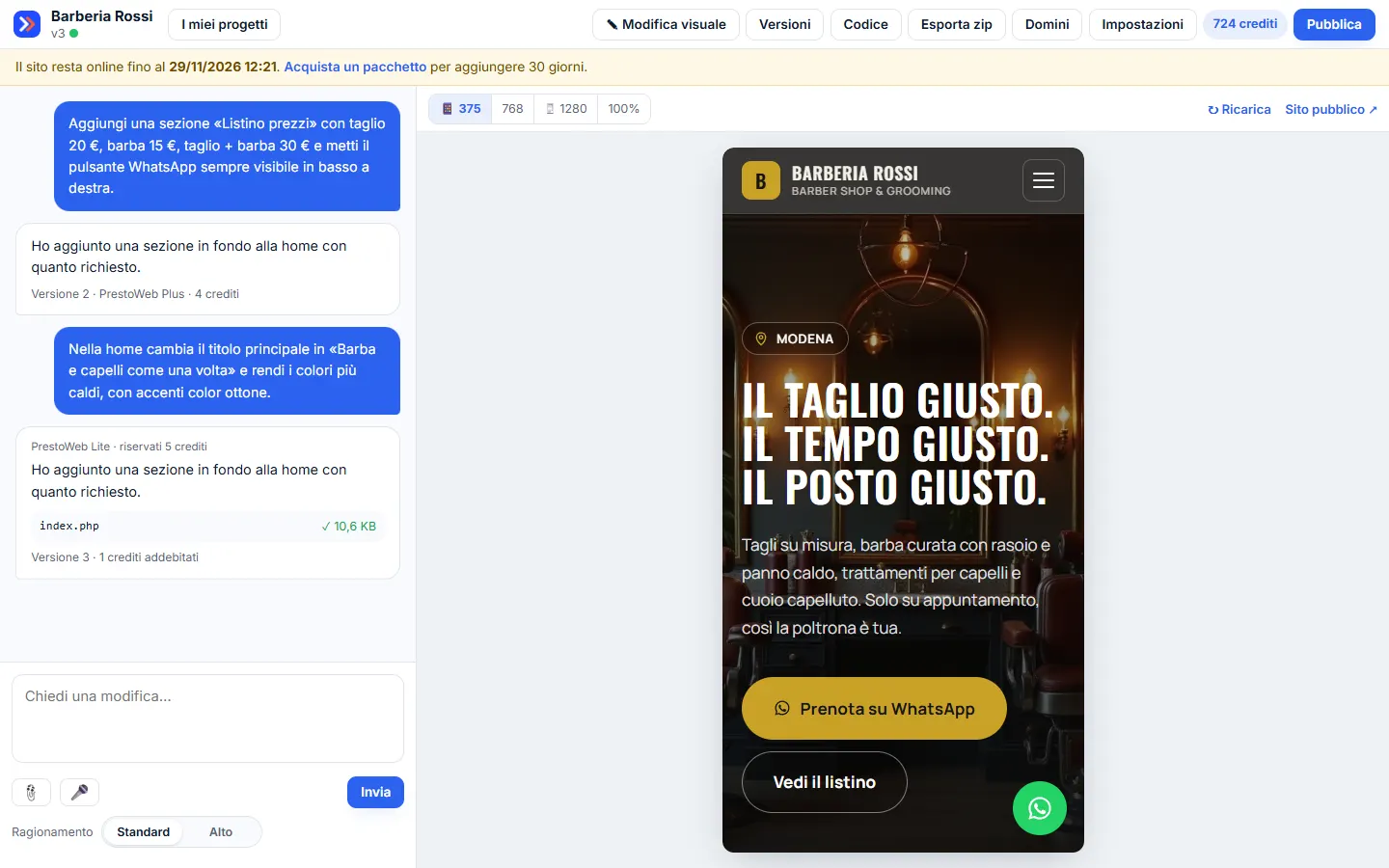The image size is (1389, 868).
Task: Click the MODENA location badge
Action: tap(795, 339)
